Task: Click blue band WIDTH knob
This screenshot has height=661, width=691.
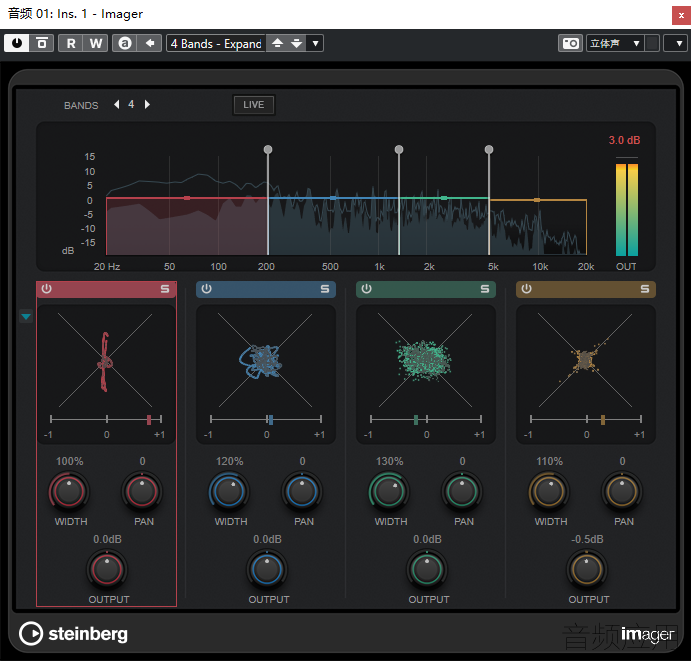Action: pos(229,491)
